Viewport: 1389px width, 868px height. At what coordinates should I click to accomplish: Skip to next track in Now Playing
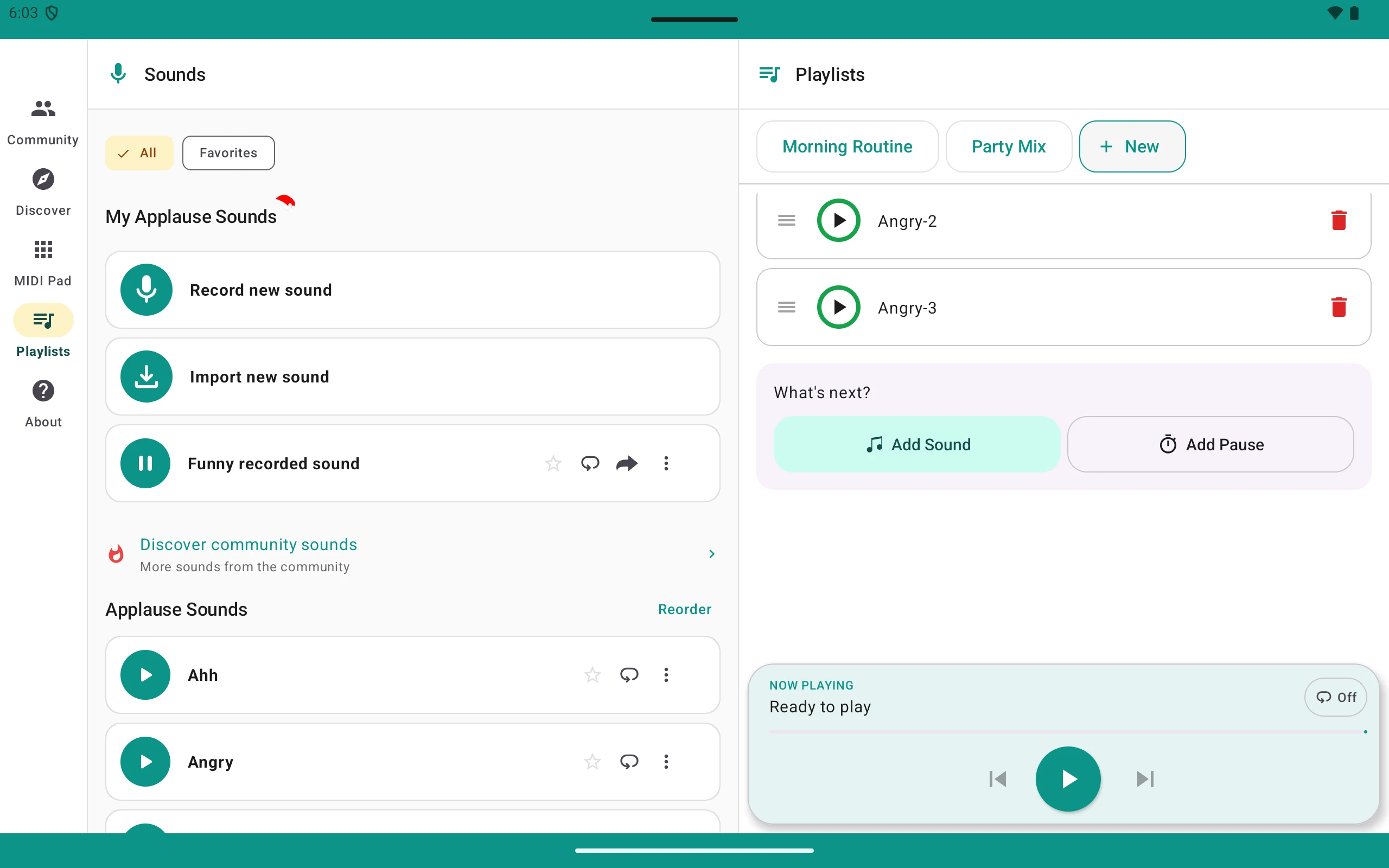click(x=1145, y=779)
